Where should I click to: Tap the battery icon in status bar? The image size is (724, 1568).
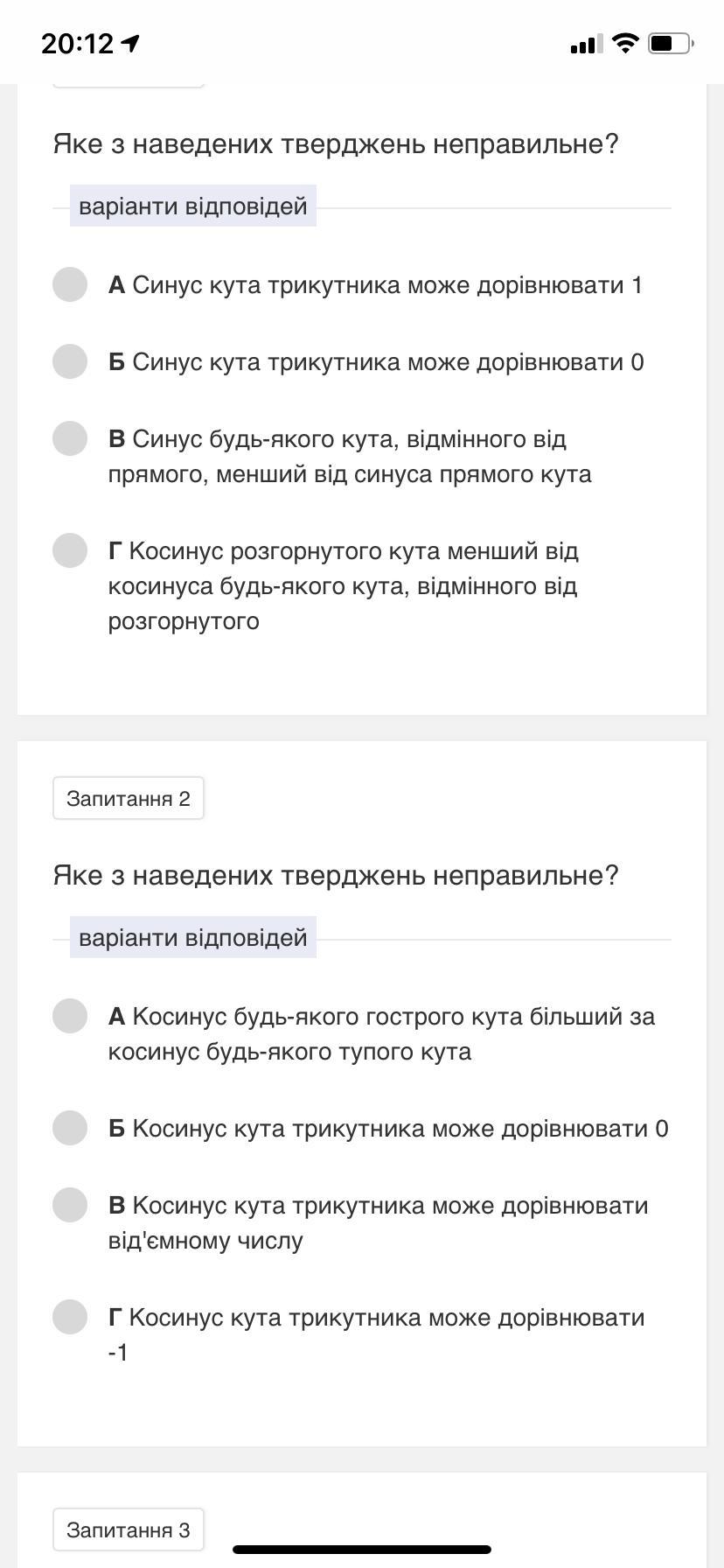click(x=670, y=43)
